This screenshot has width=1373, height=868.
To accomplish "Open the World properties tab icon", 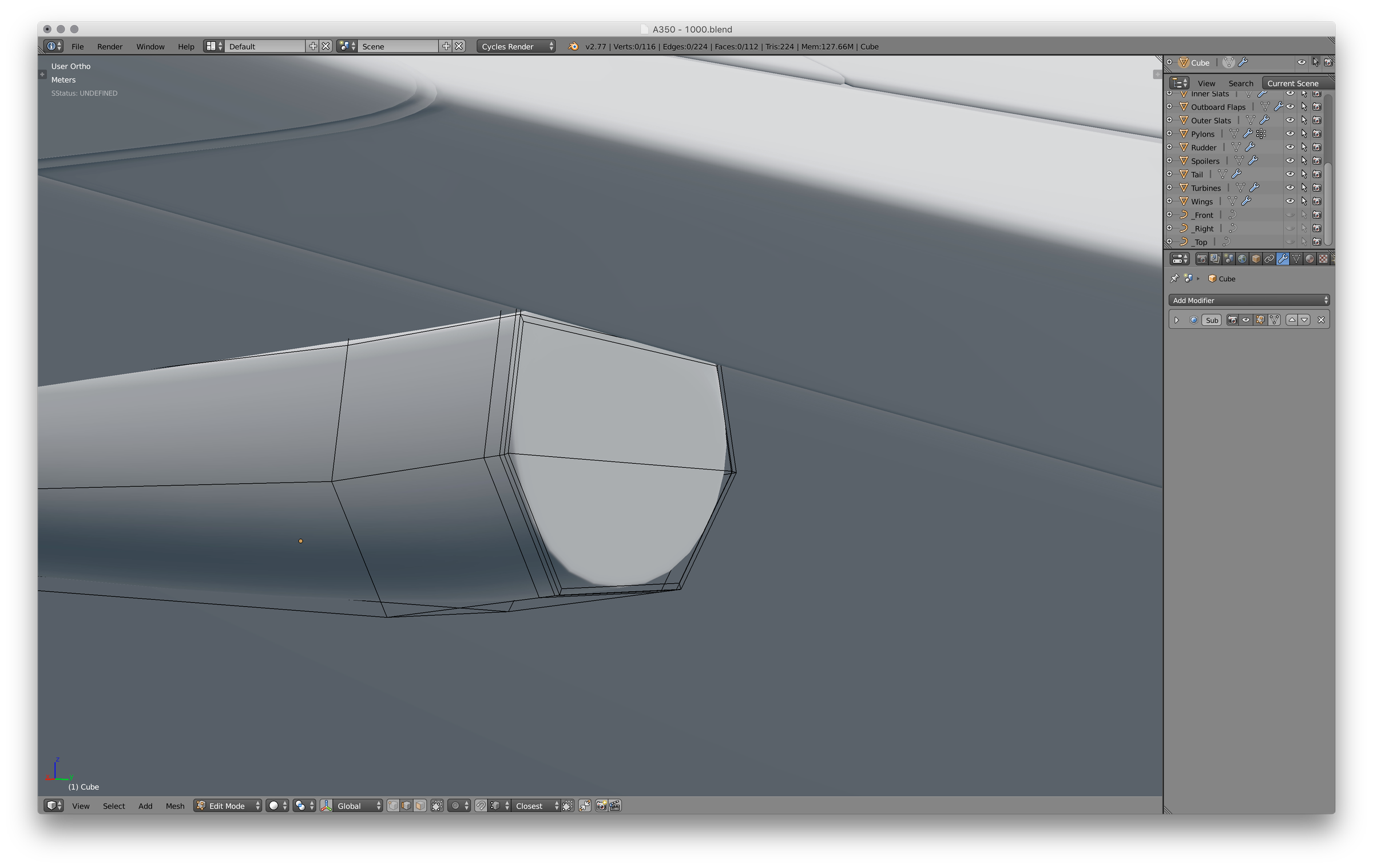I will click(1242, 259).
